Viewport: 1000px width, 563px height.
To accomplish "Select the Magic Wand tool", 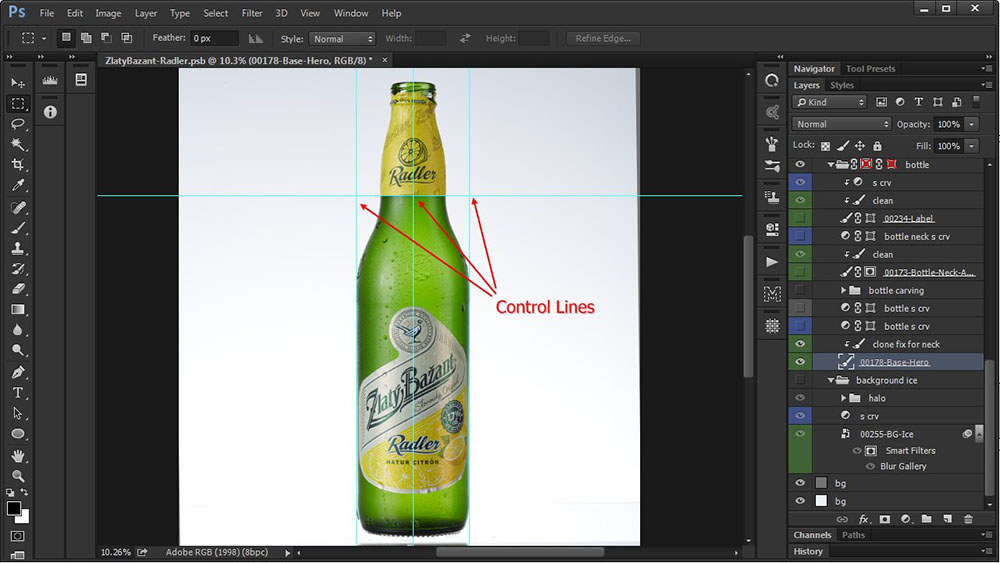I will point(18,144).
